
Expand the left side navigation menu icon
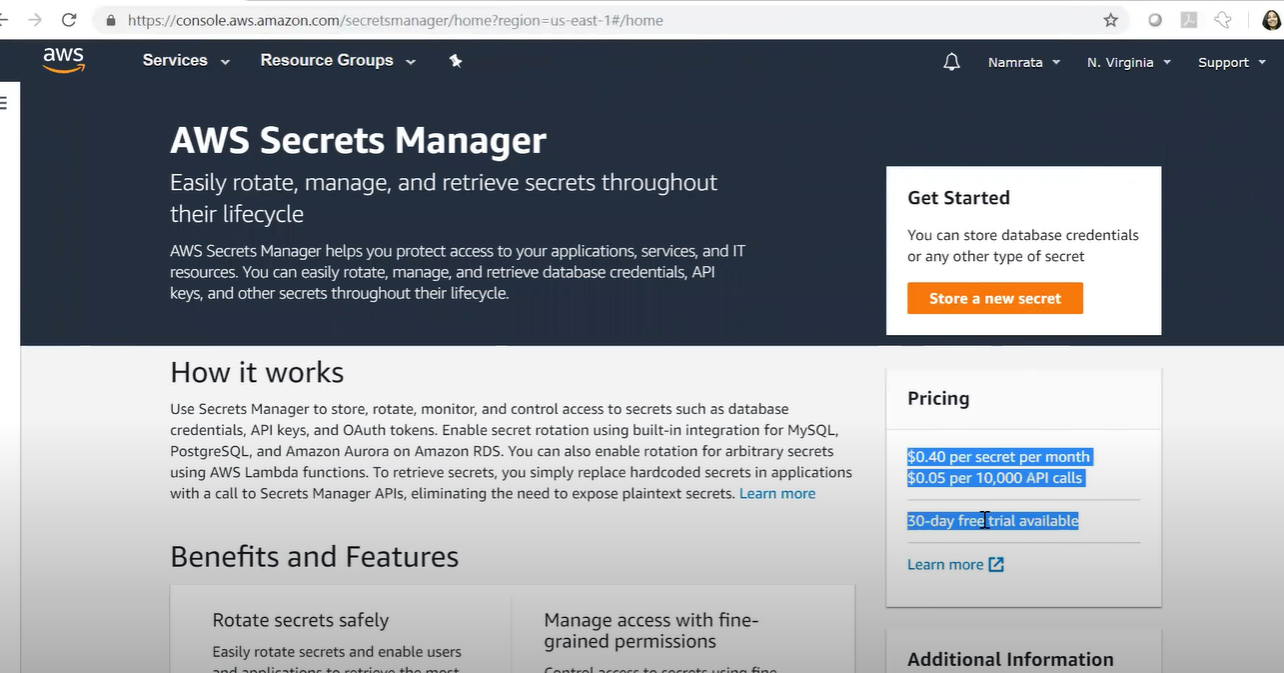tap(3, 102)
